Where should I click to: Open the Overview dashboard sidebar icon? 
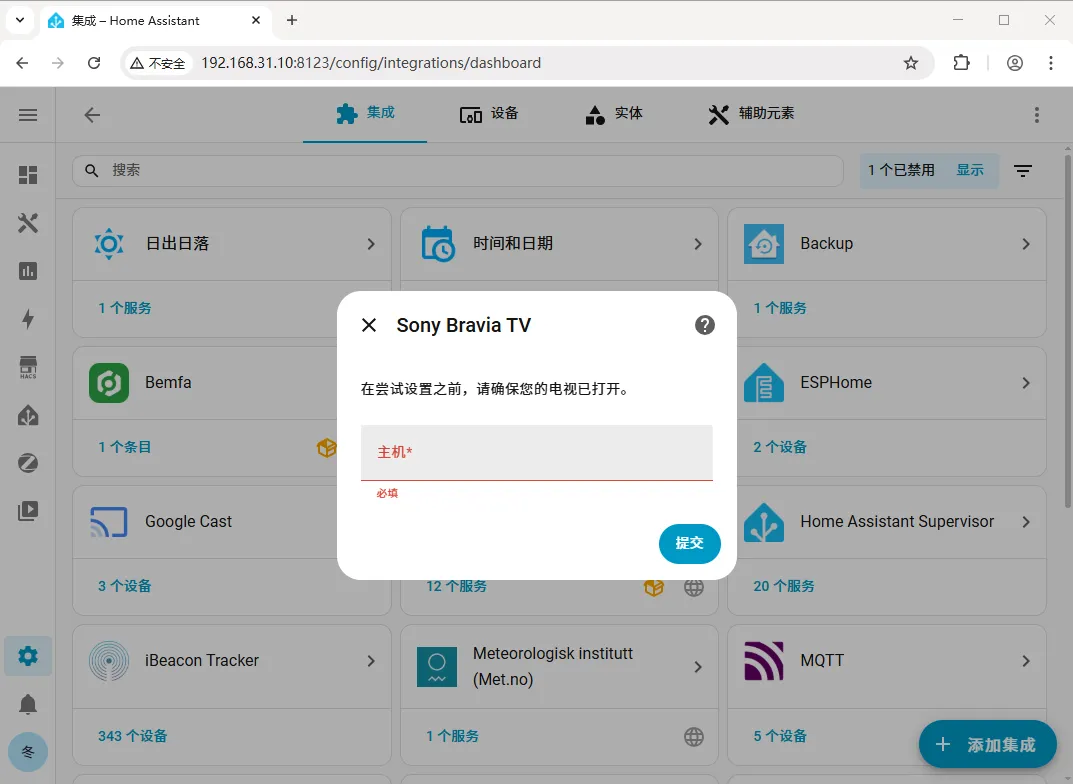click(x=28, y=175)
